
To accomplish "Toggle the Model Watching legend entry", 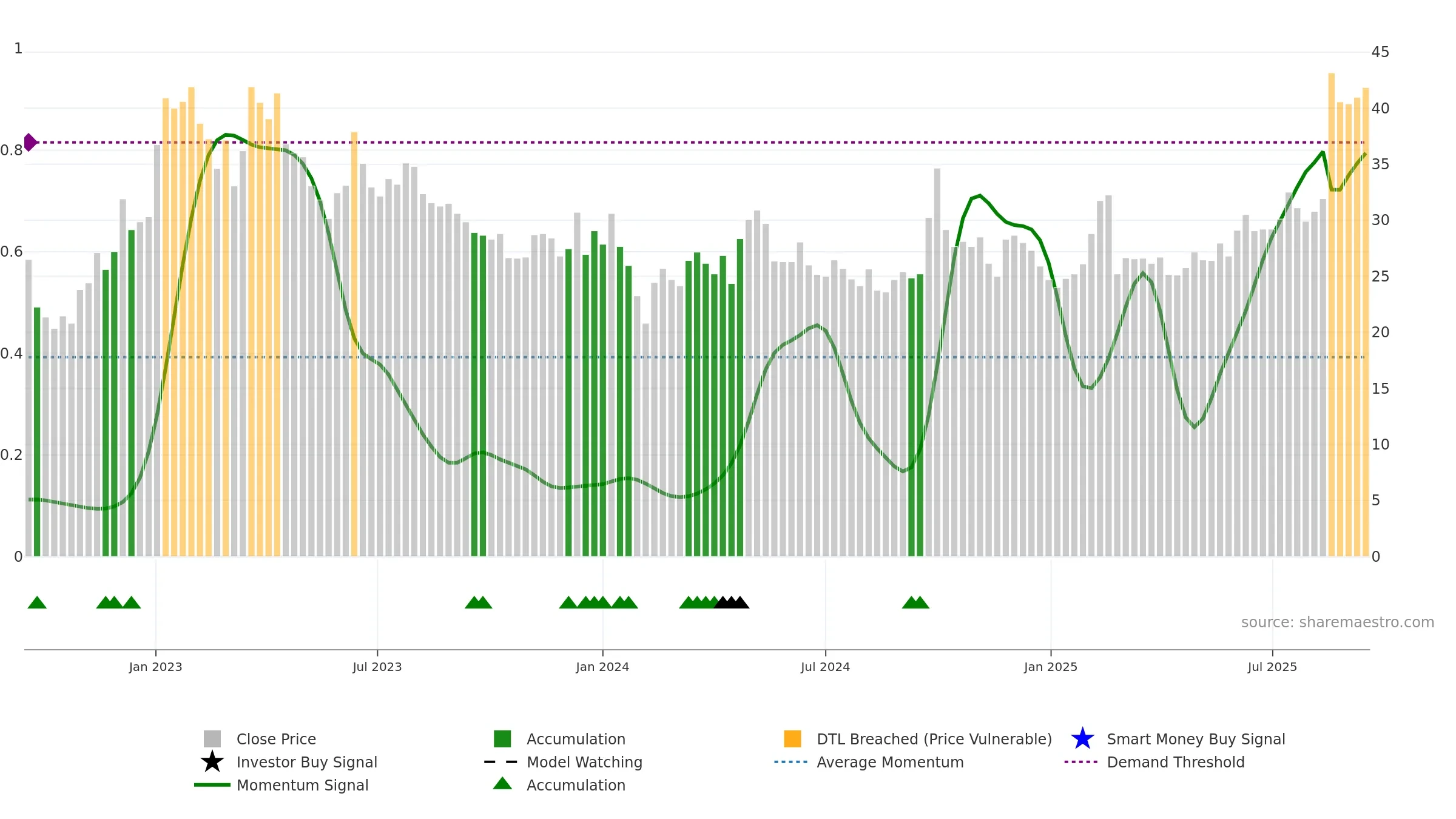I will [x=563, y=762].
